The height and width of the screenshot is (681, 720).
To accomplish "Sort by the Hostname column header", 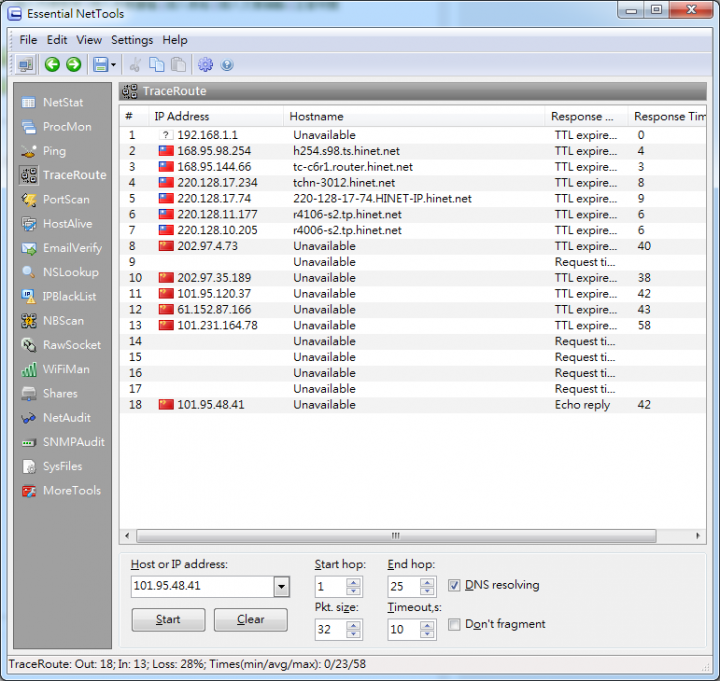I will (x=414, y=117).
